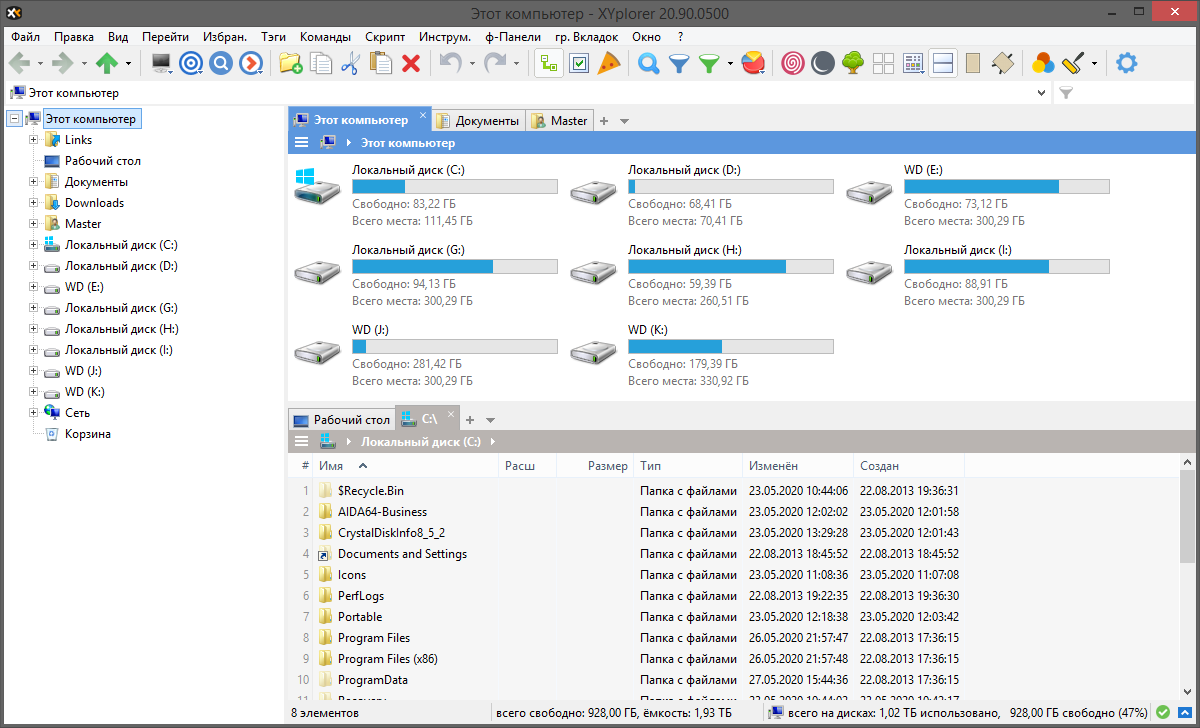This screenshot has height=728, width=1200.
Task: Expand the Documents node in tree
Action: click(33, 182)
